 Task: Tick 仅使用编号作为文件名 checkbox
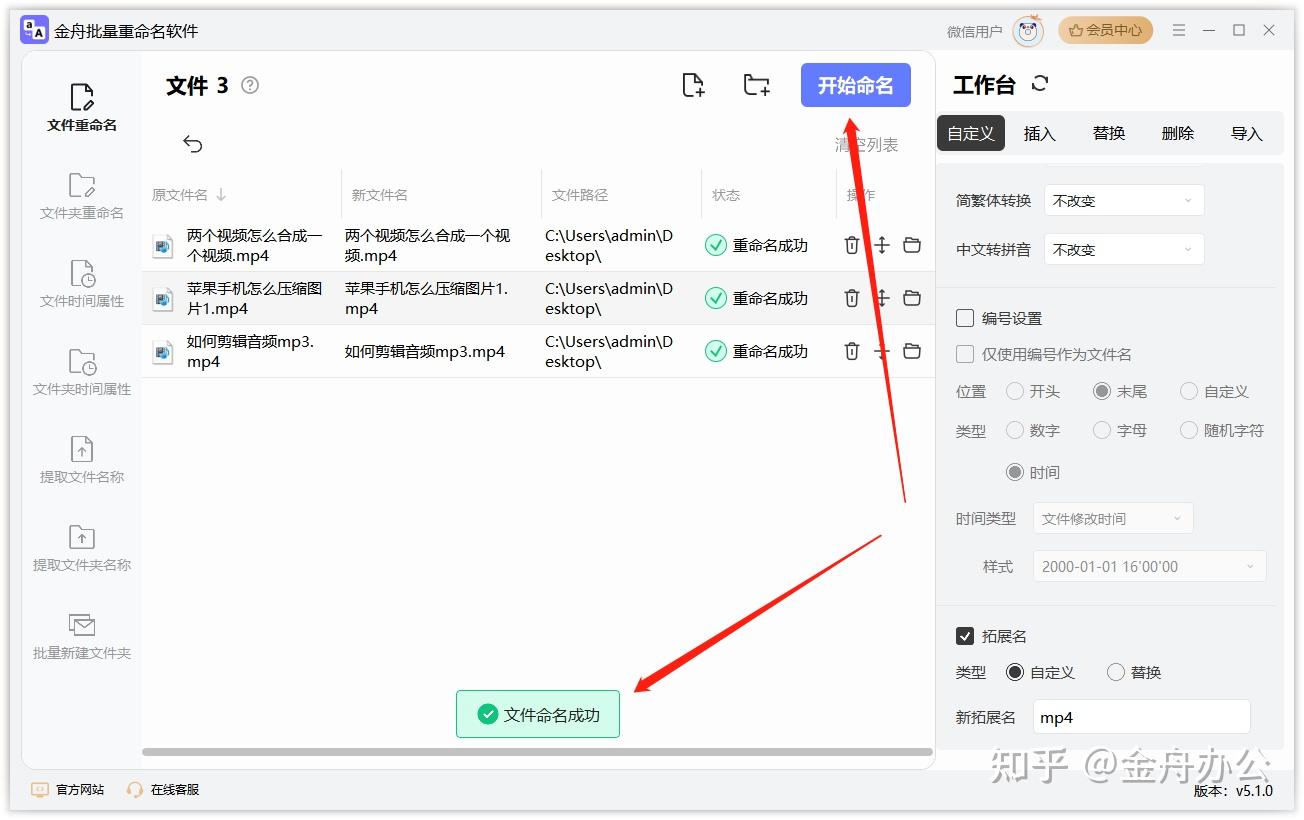click(965, 354)
